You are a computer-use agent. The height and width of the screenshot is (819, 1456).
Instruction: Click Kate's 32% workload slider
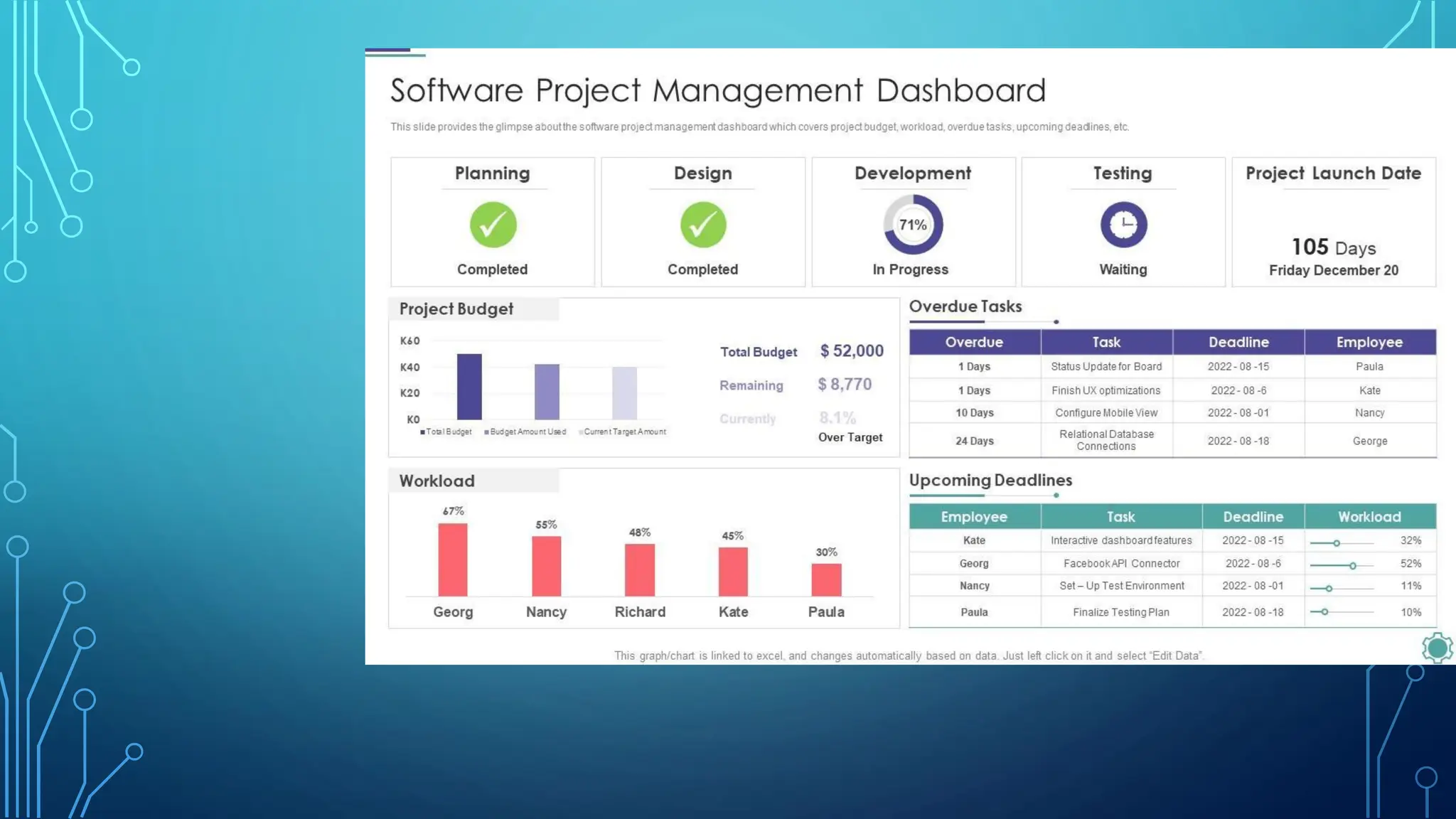coord(1337,543)
